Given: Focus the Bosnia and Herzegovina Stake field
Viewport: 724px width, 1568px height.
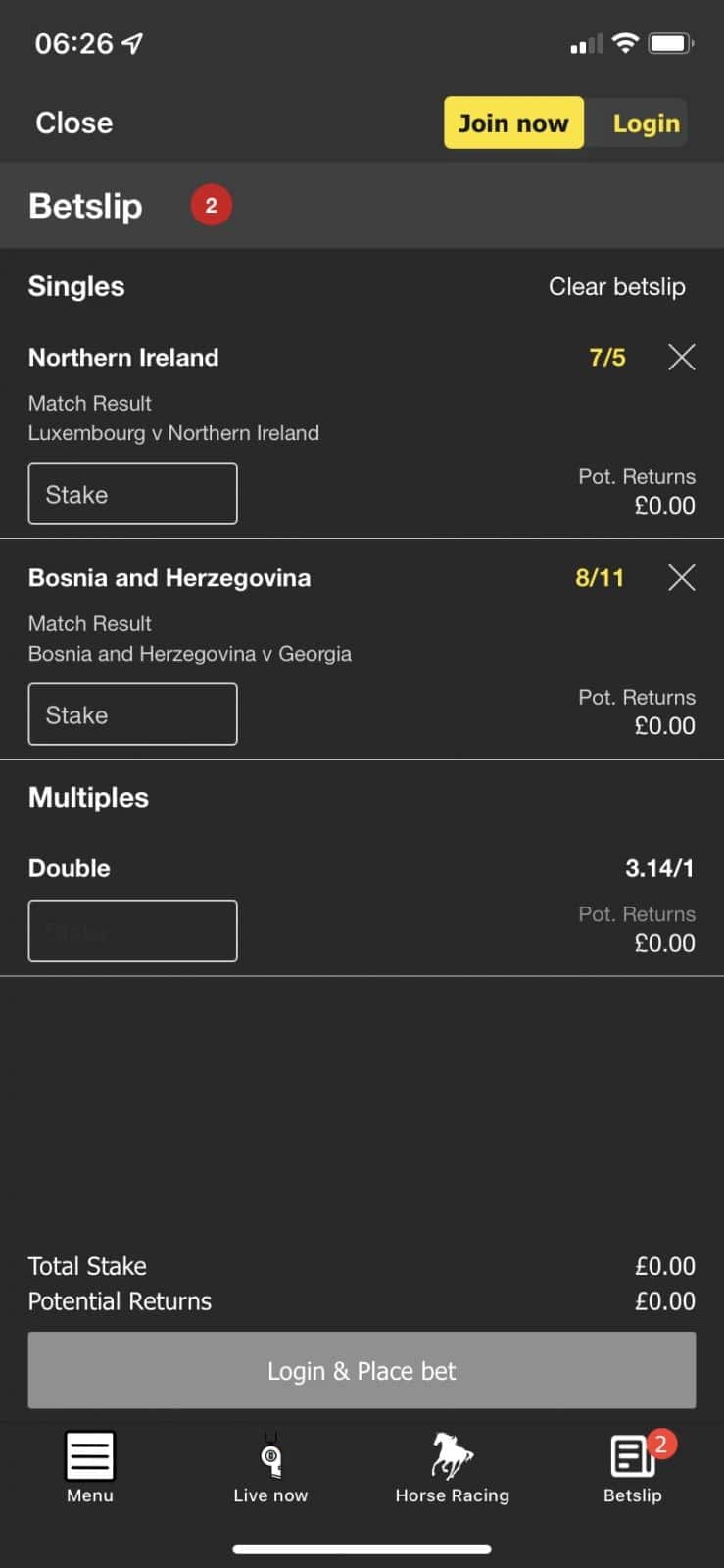Looking at the screenshot, I should [132, 714].
